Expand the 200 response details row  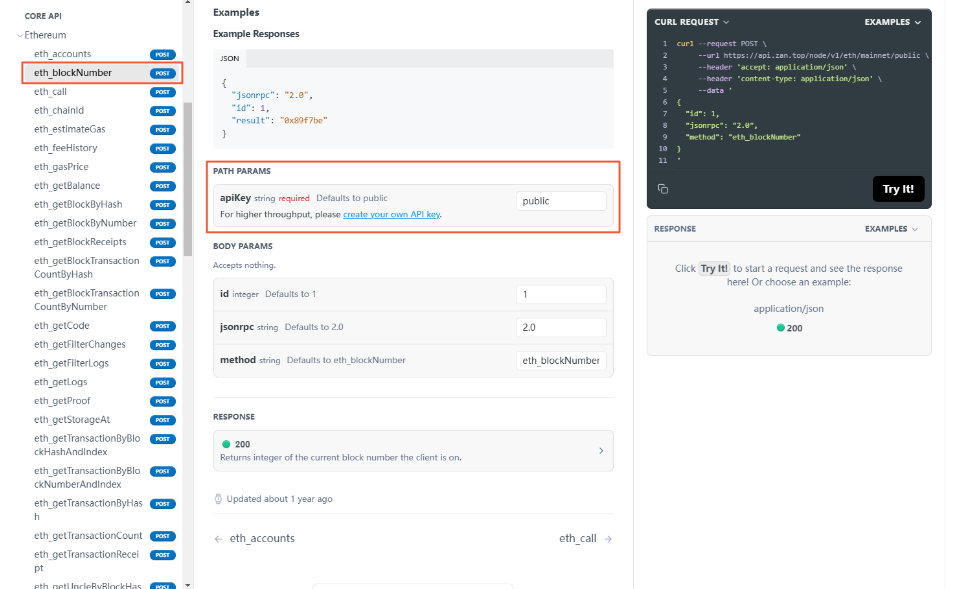click(600, 451)
